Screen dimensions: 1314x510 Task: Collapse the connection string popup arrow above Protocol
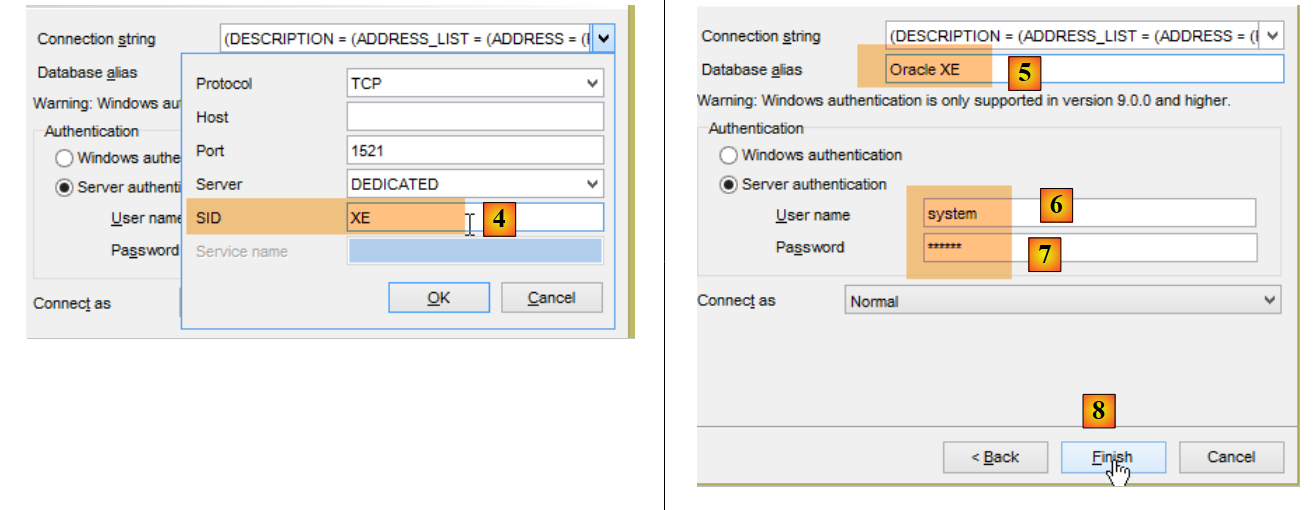pos(604,39)
